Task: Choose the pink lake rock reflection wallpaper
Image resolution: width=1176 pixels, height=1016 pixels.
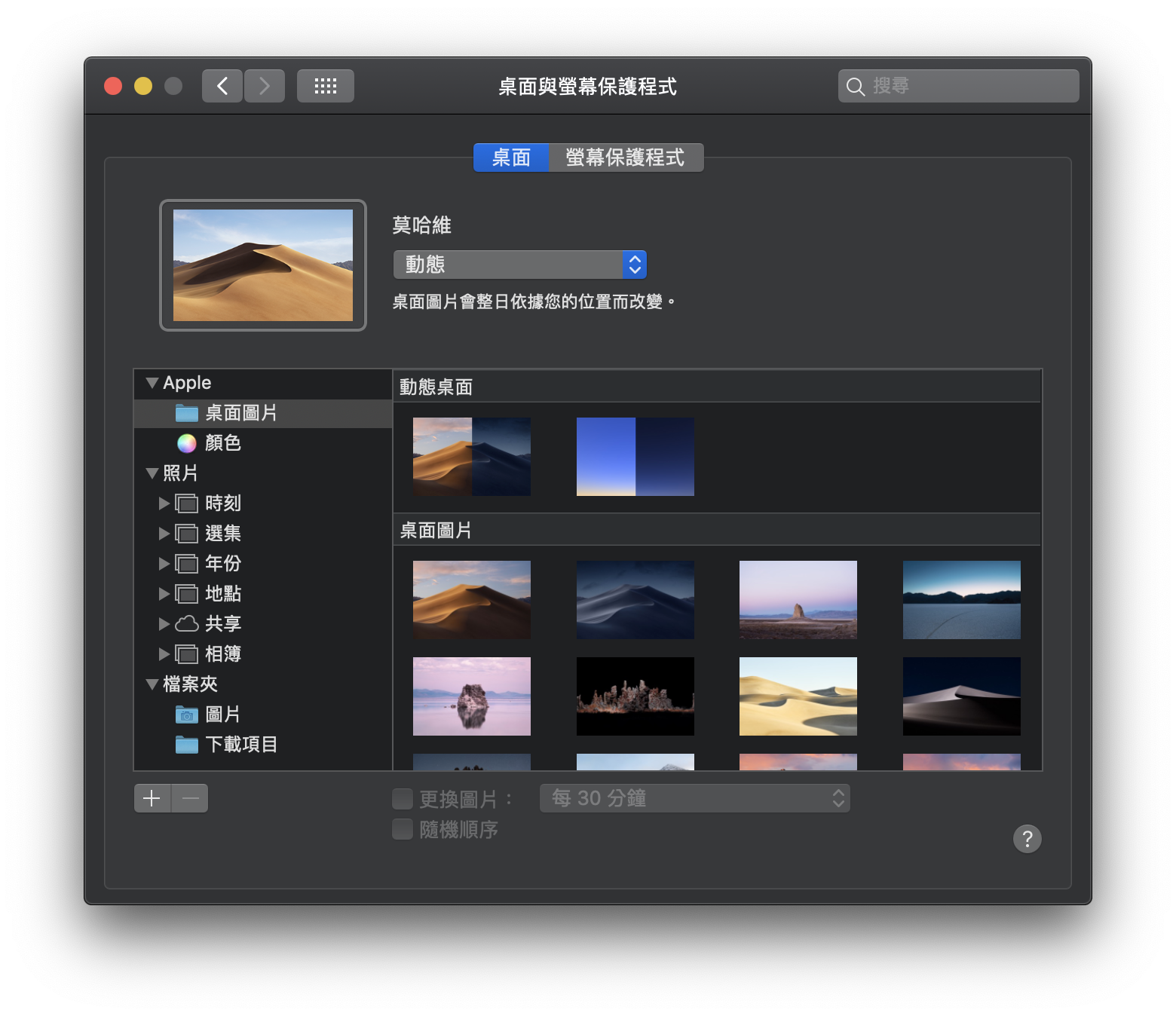Action: pos(472,696)
